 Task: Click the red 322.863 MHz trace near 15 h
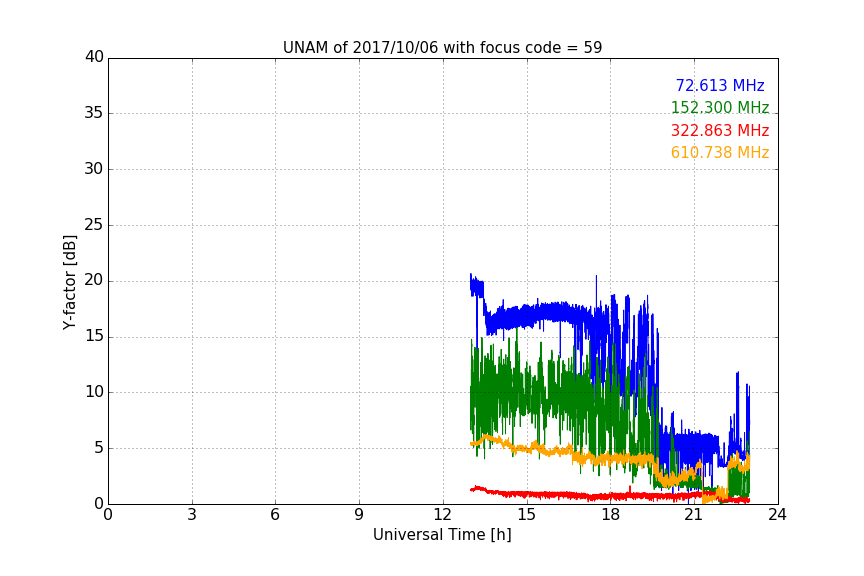pyautogui.click(x=527, y=494)
